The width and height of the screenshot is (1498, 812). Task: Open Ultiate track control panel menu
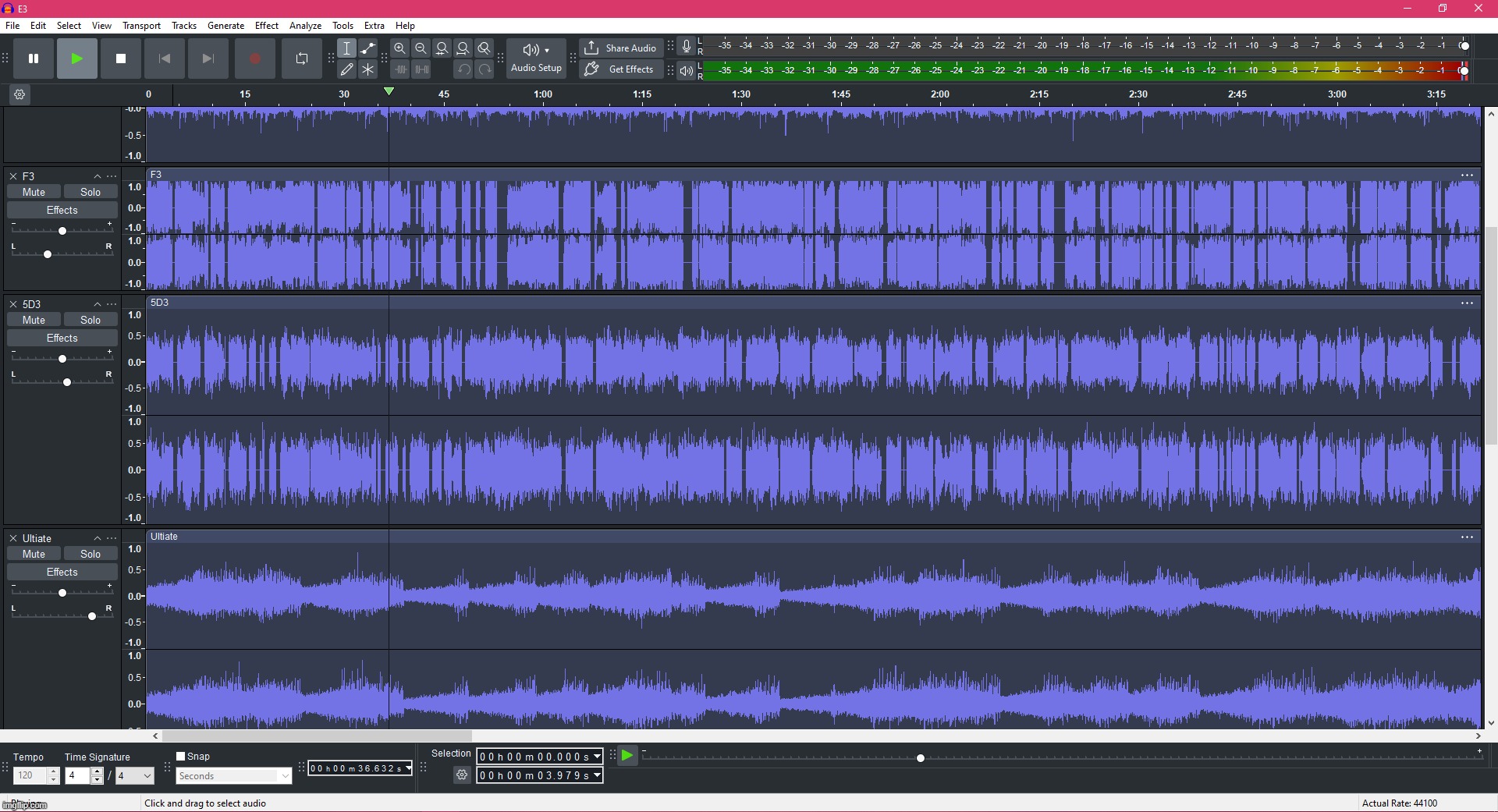[x=112, y=538]
